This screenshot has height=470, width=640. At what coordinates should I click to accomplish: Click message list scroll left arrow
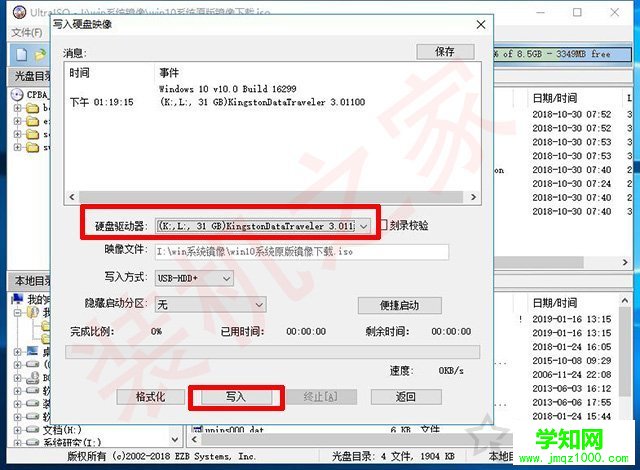(x=72, y=197)
